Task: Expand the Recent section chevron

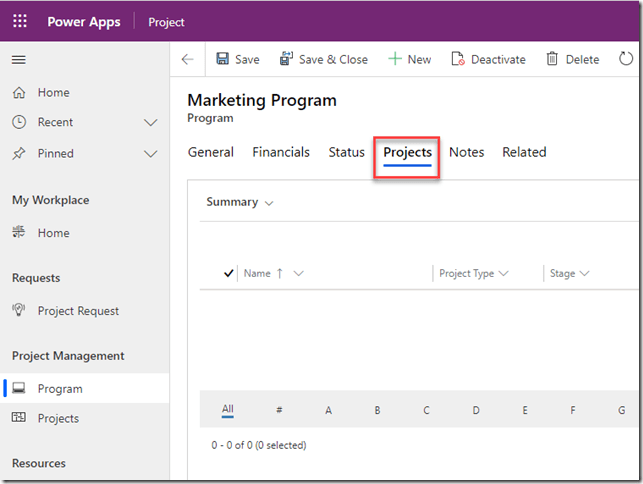Action: pos(151,123)
